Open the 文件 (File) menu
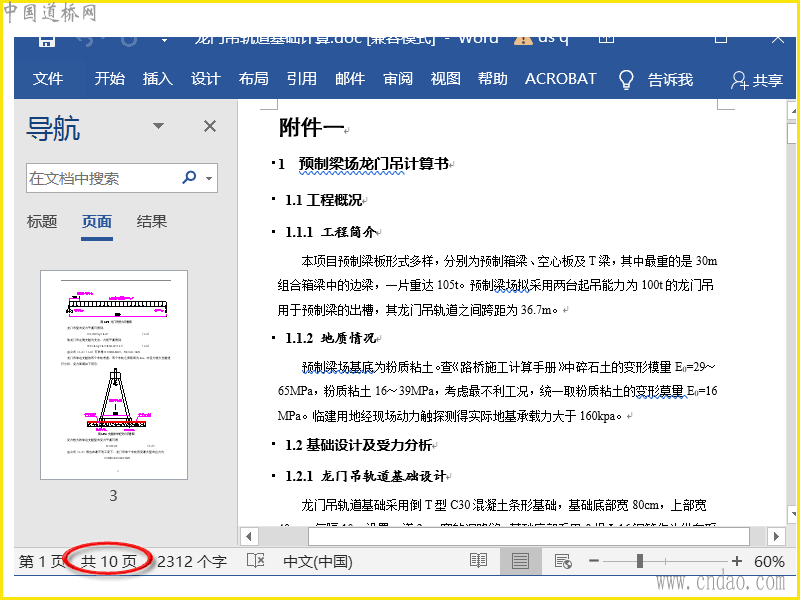The image size is (800, 600). tap(48, 79)
